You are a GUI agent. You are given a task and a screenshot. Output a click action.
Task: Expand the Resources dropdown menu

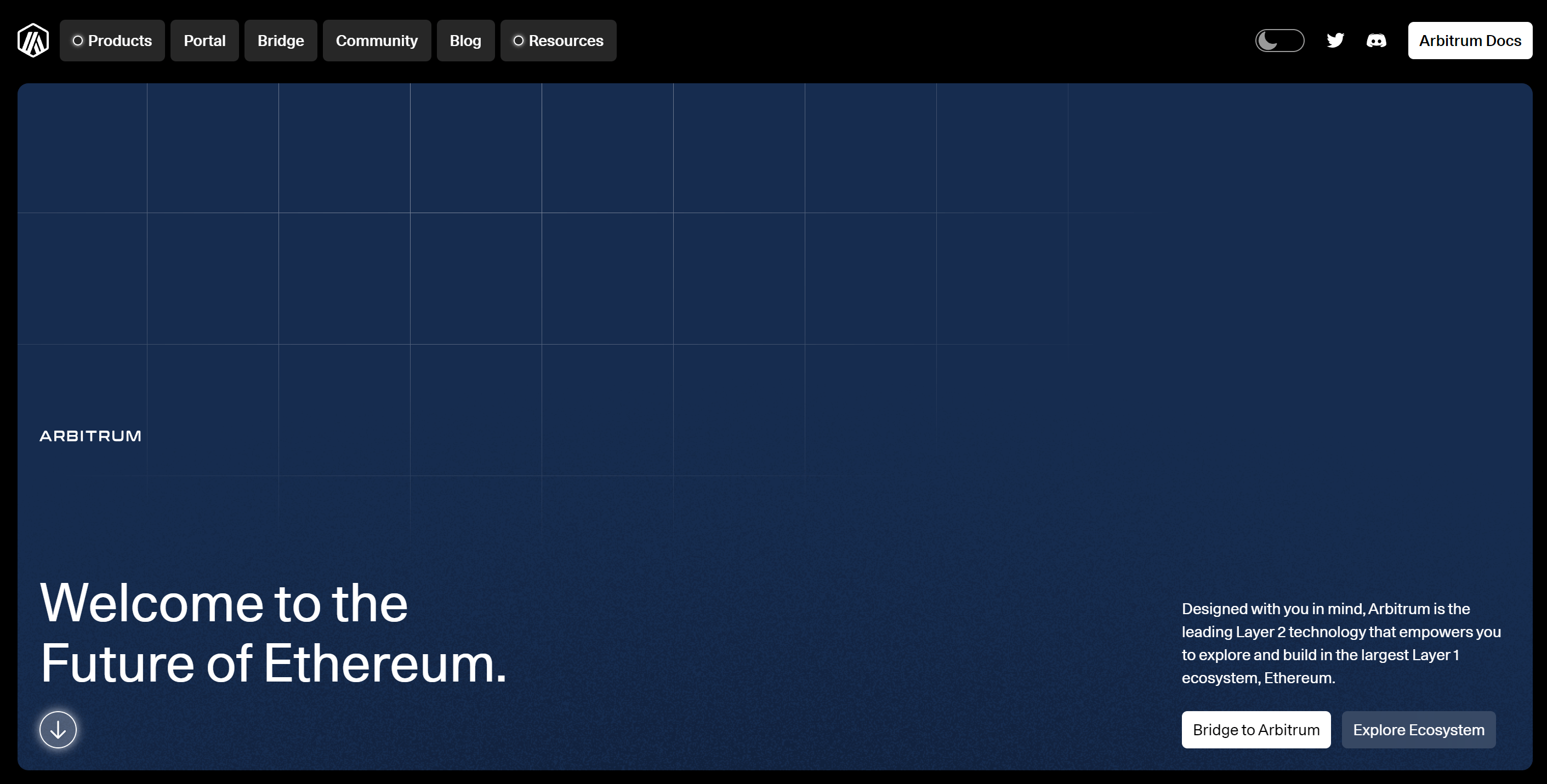tap(559, 40)
